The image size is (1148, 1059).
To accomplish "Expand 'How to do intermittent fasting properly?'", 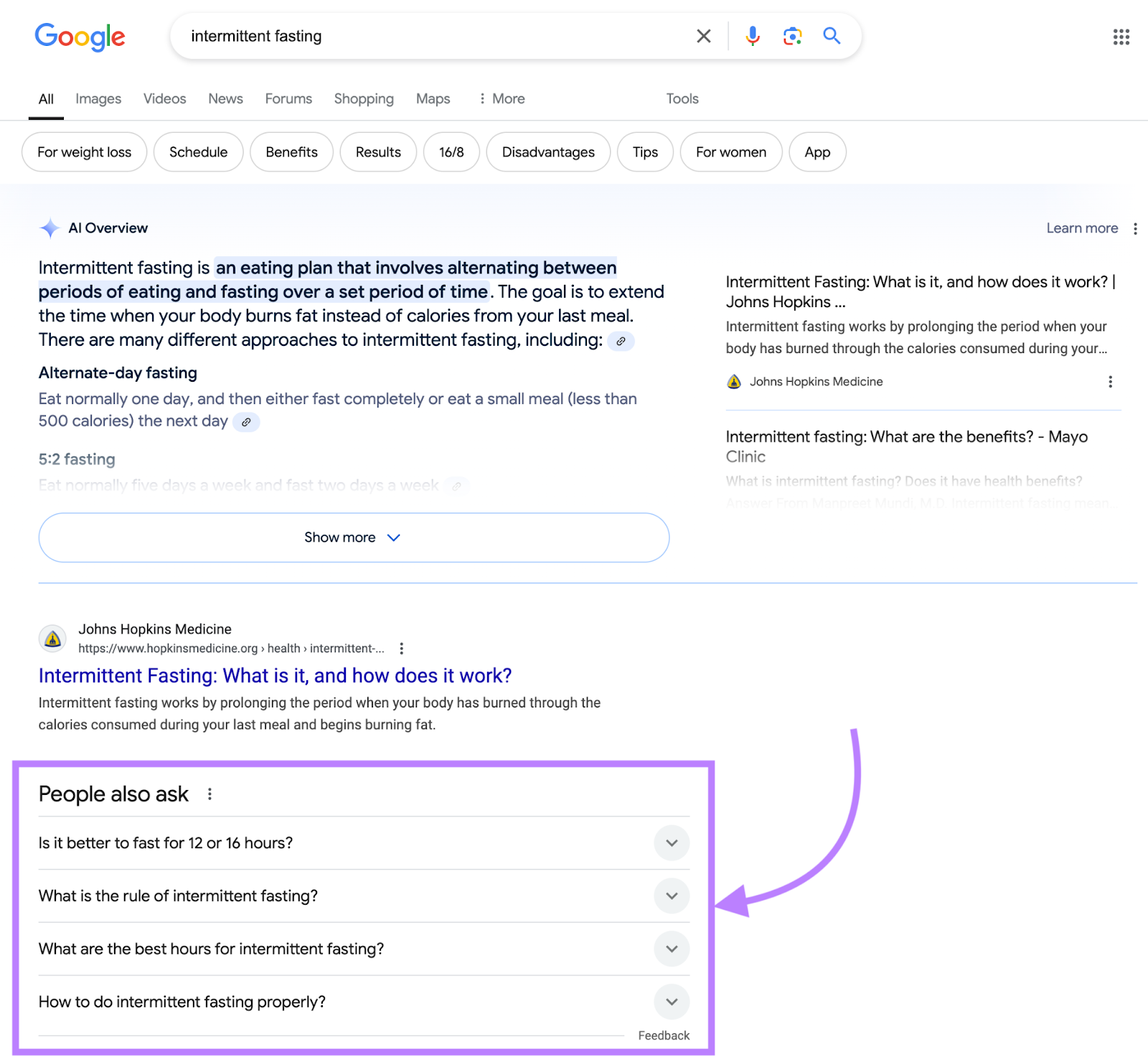I will [x=671, y=1002].
